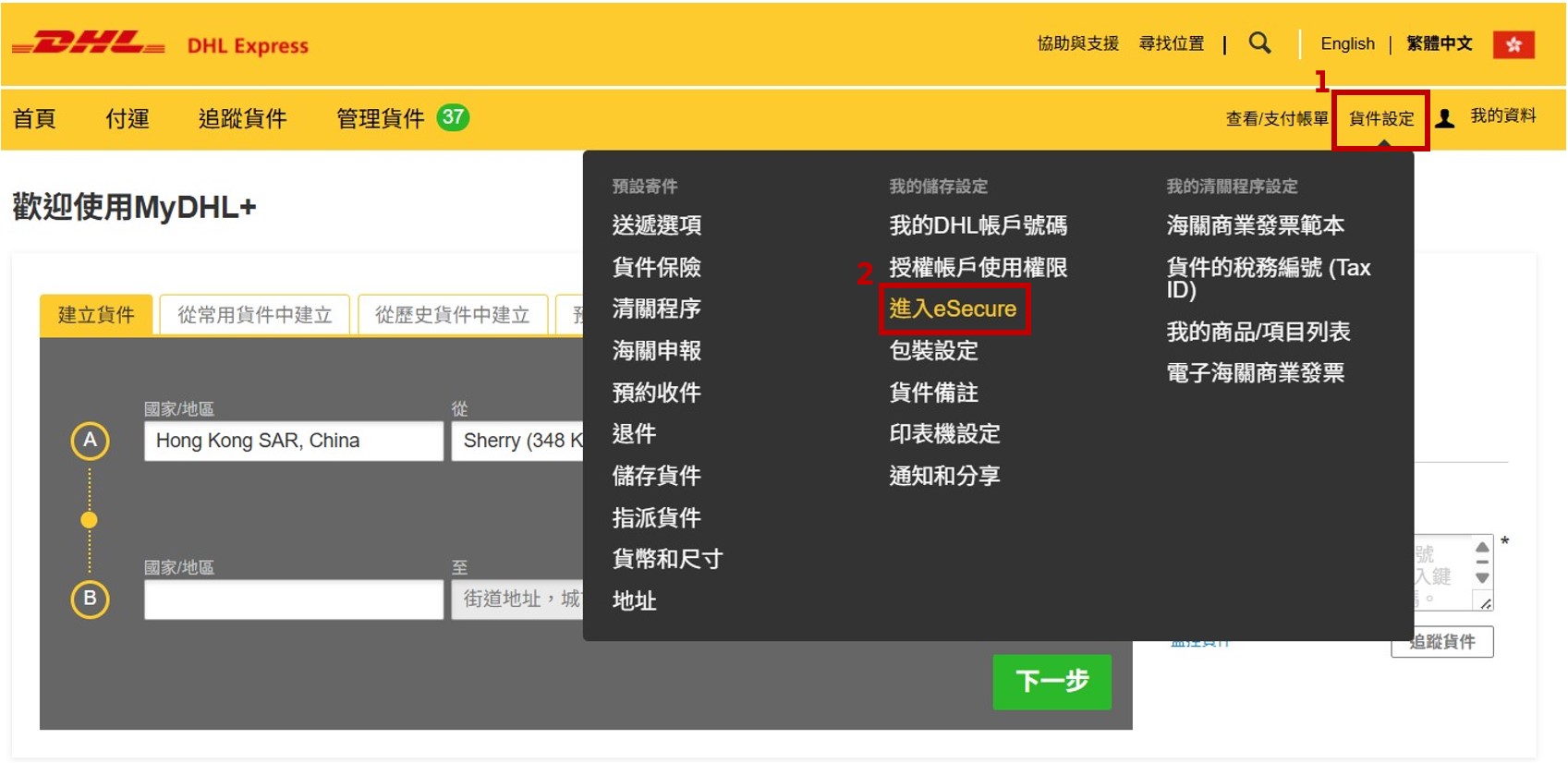Click the destination marker B circle
Image resolution: width=1568 pixels, height=763 pixels.
pyautogui.click(x=90, y=599)
